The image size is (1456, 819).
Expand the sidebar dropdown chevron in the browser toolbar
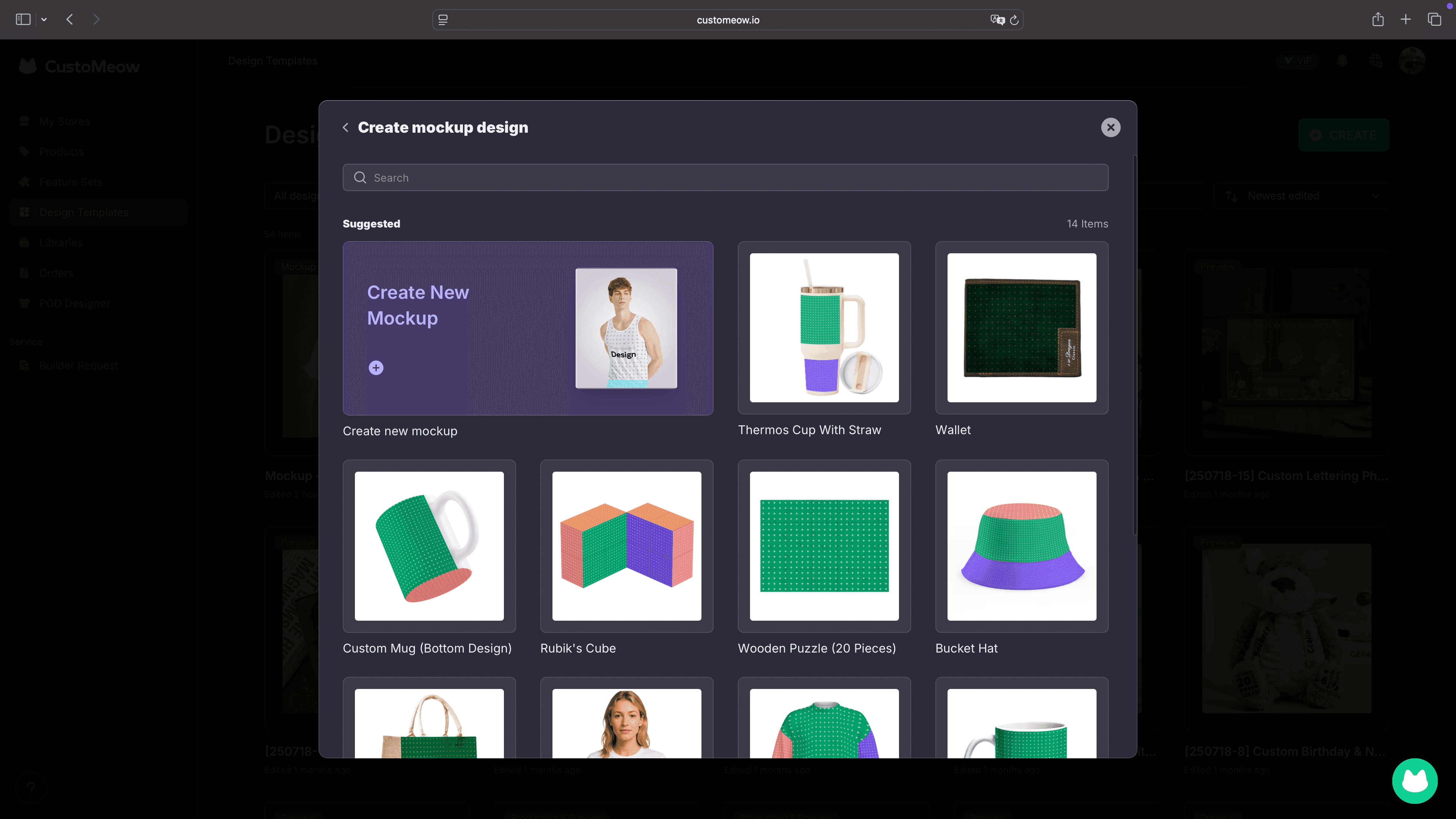pos(44,20)
